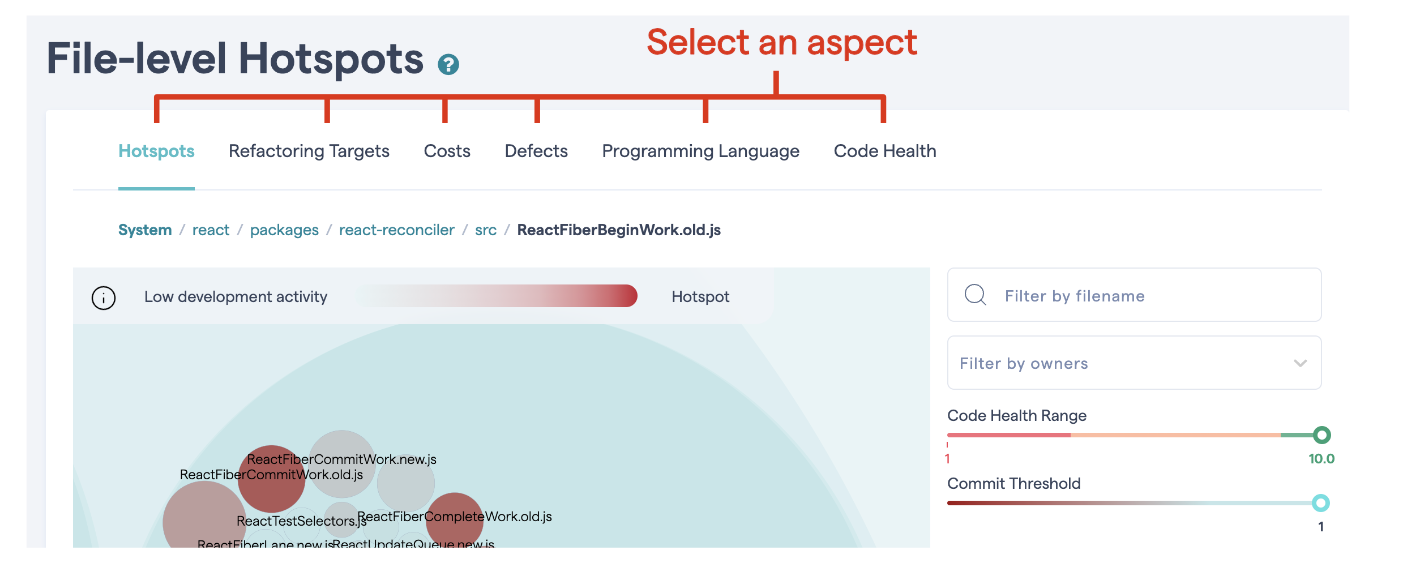Viewport: 1426px width, 564px height.
Task: Click the Code Health Range slider handle
Action: point(1321,435)
